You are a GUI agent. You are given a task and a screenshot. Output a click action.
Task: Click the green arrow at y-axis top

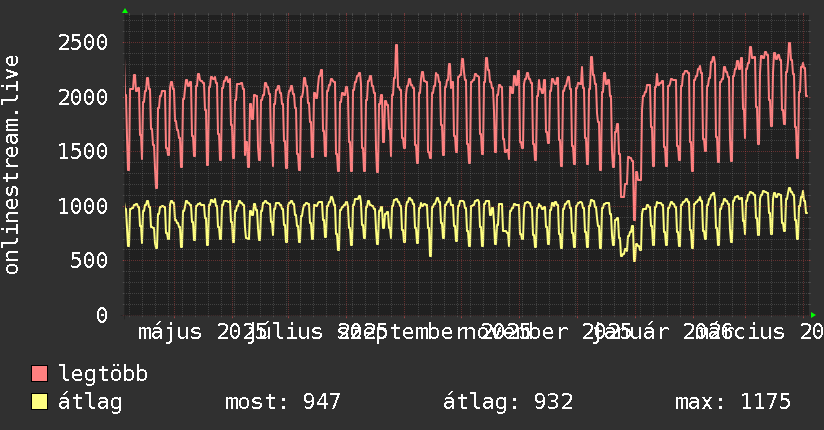point(125,11)
